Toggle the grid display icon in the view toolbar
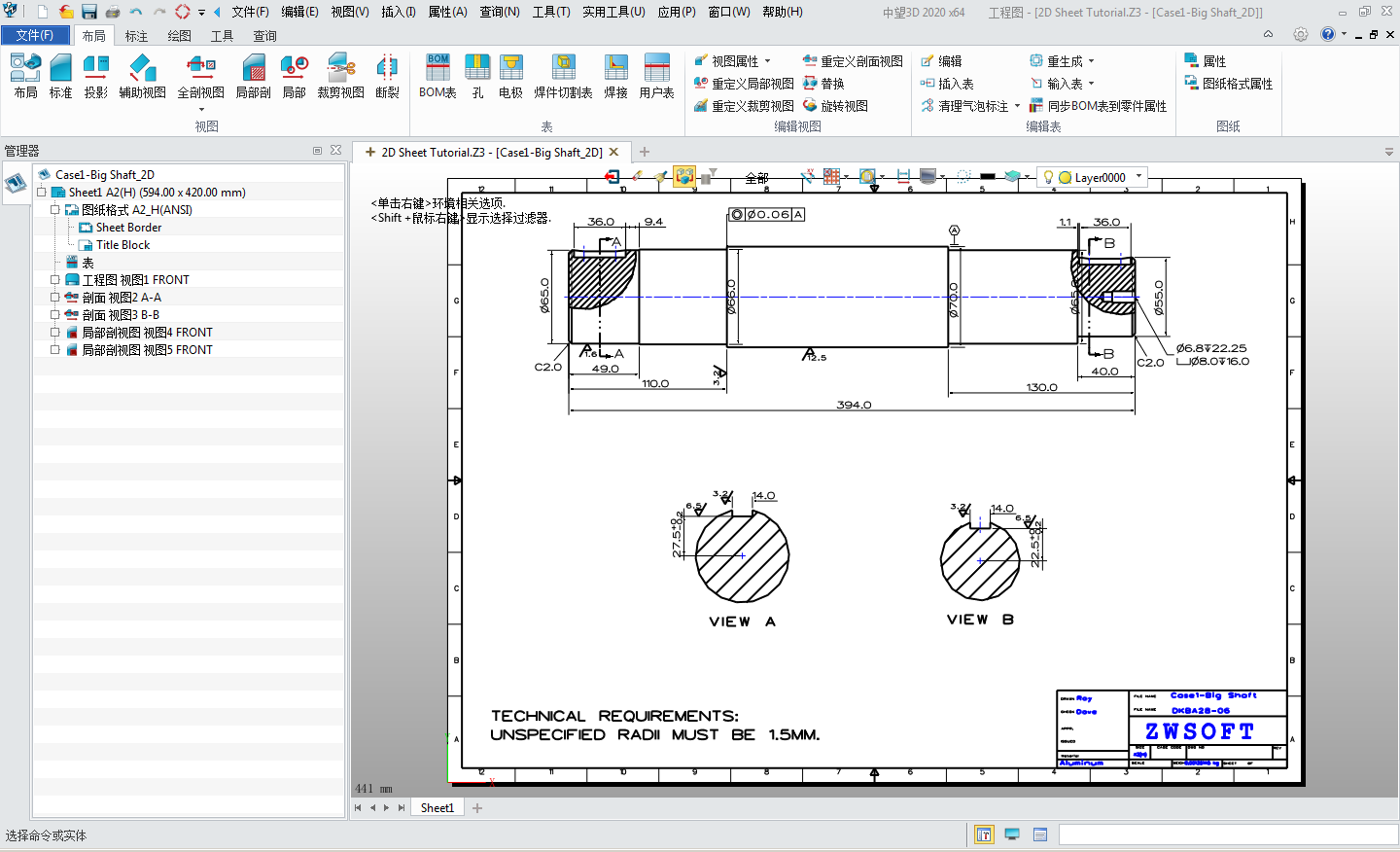 831,176
